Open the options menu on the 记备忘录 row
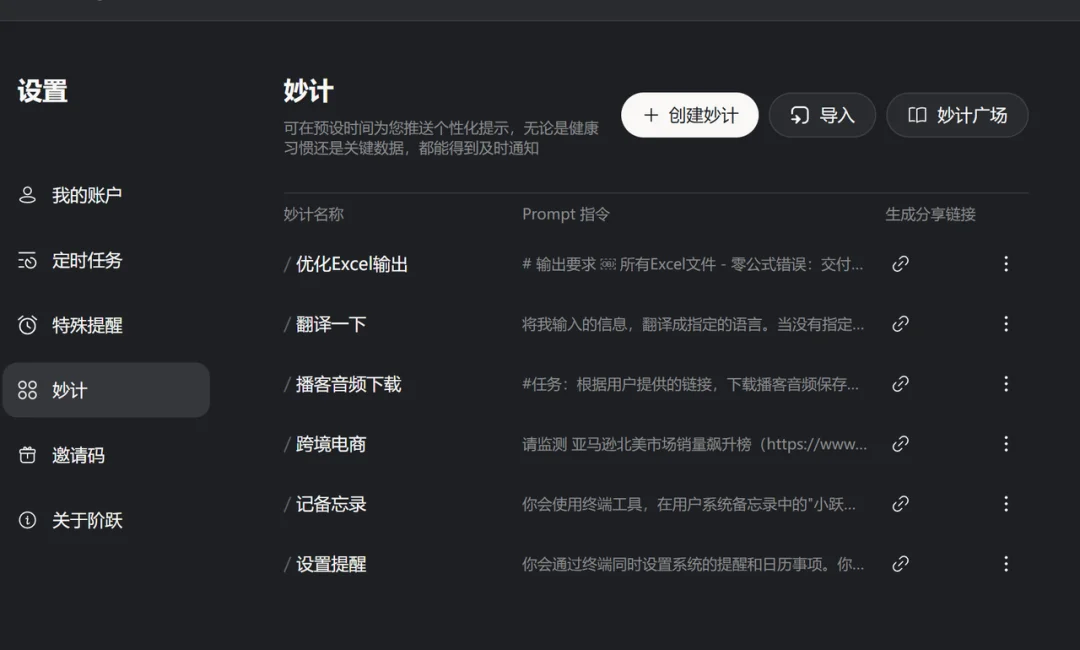 point(1005,504)
